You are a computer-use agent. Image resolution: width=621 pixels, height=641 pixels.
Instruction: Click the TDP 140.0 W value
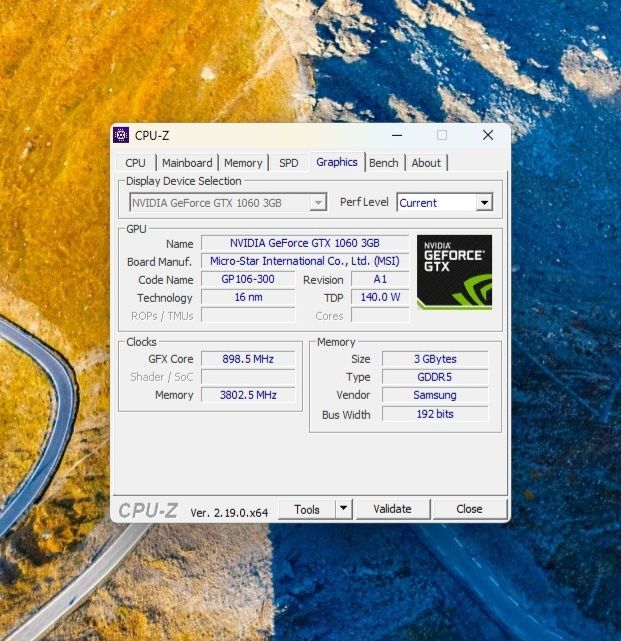click(380, 297)
